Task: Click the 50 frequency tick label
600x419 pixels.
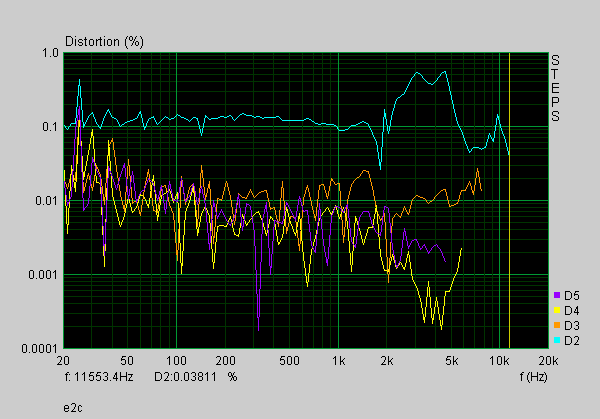Action: (127, 360)
